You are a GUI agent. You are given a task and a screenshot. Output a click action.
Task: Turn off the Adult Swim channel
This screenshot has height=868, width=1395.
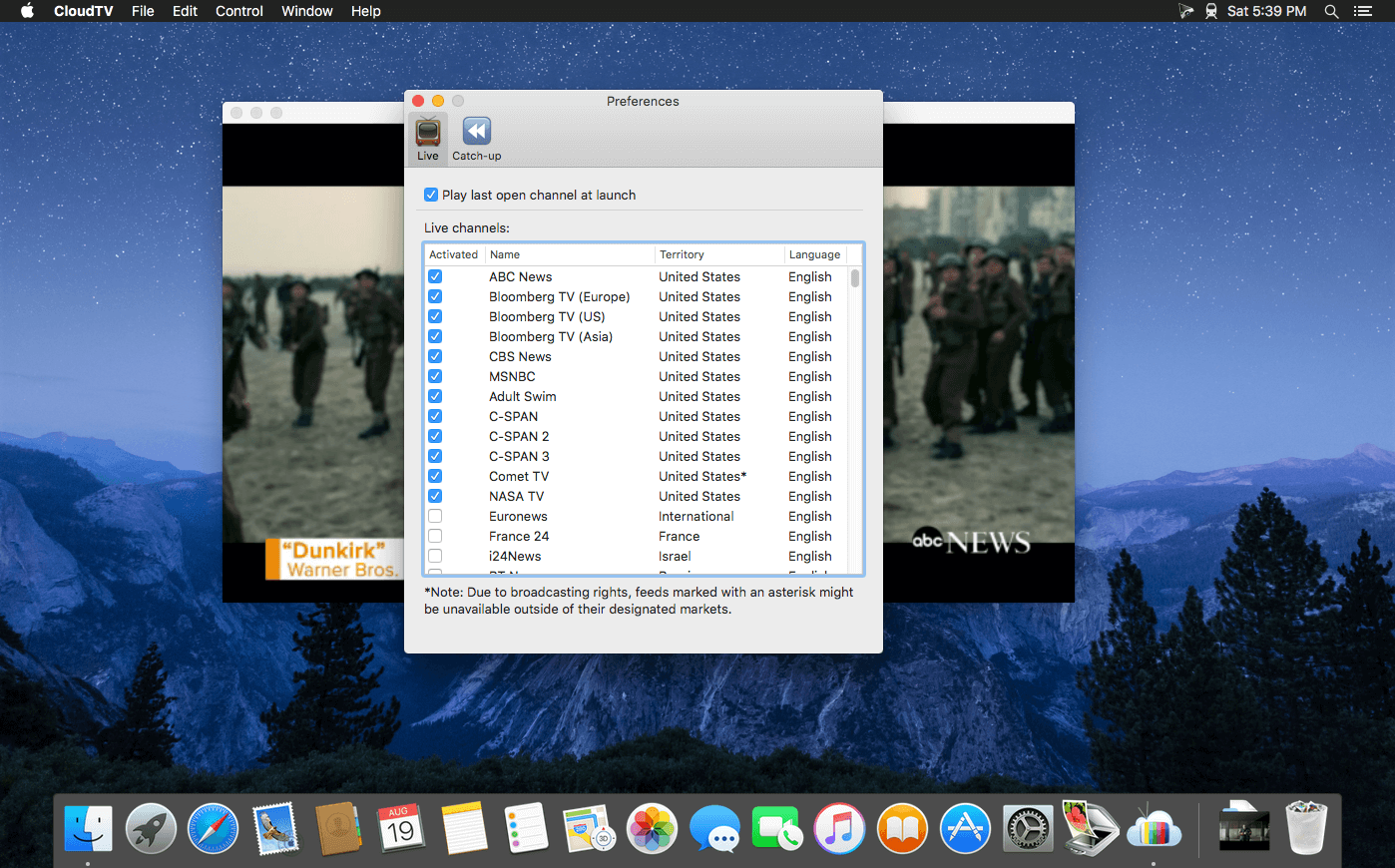[435, 396]
